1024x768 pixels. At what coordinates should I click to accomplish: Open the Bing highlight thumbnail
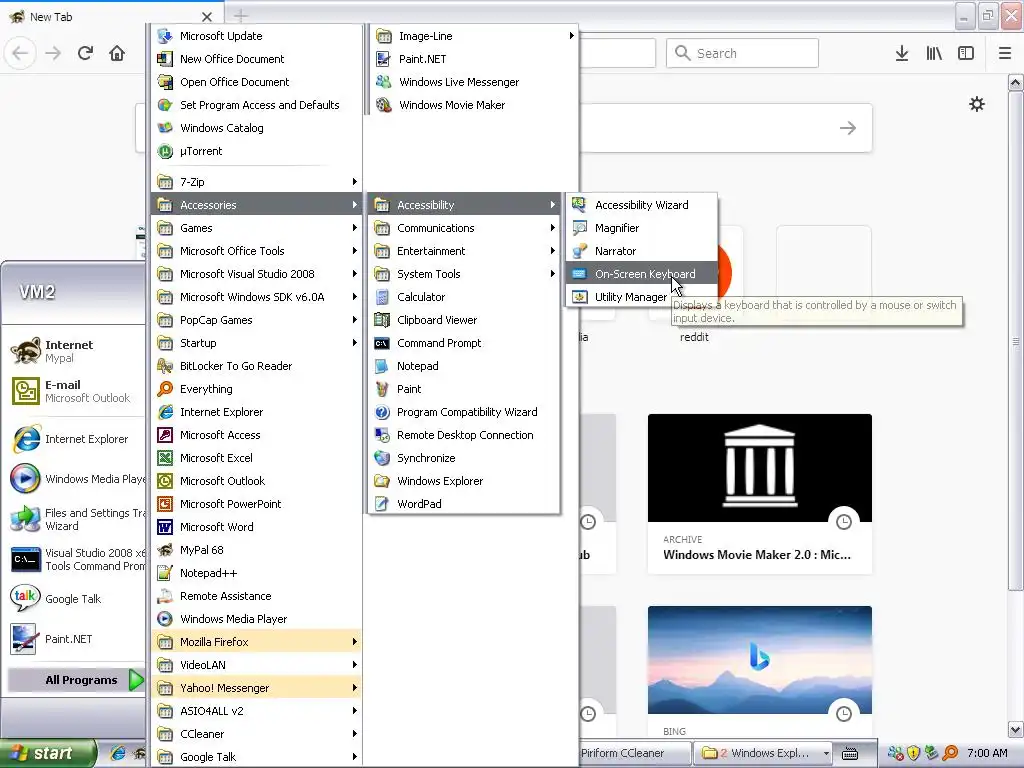pos(760,660)
